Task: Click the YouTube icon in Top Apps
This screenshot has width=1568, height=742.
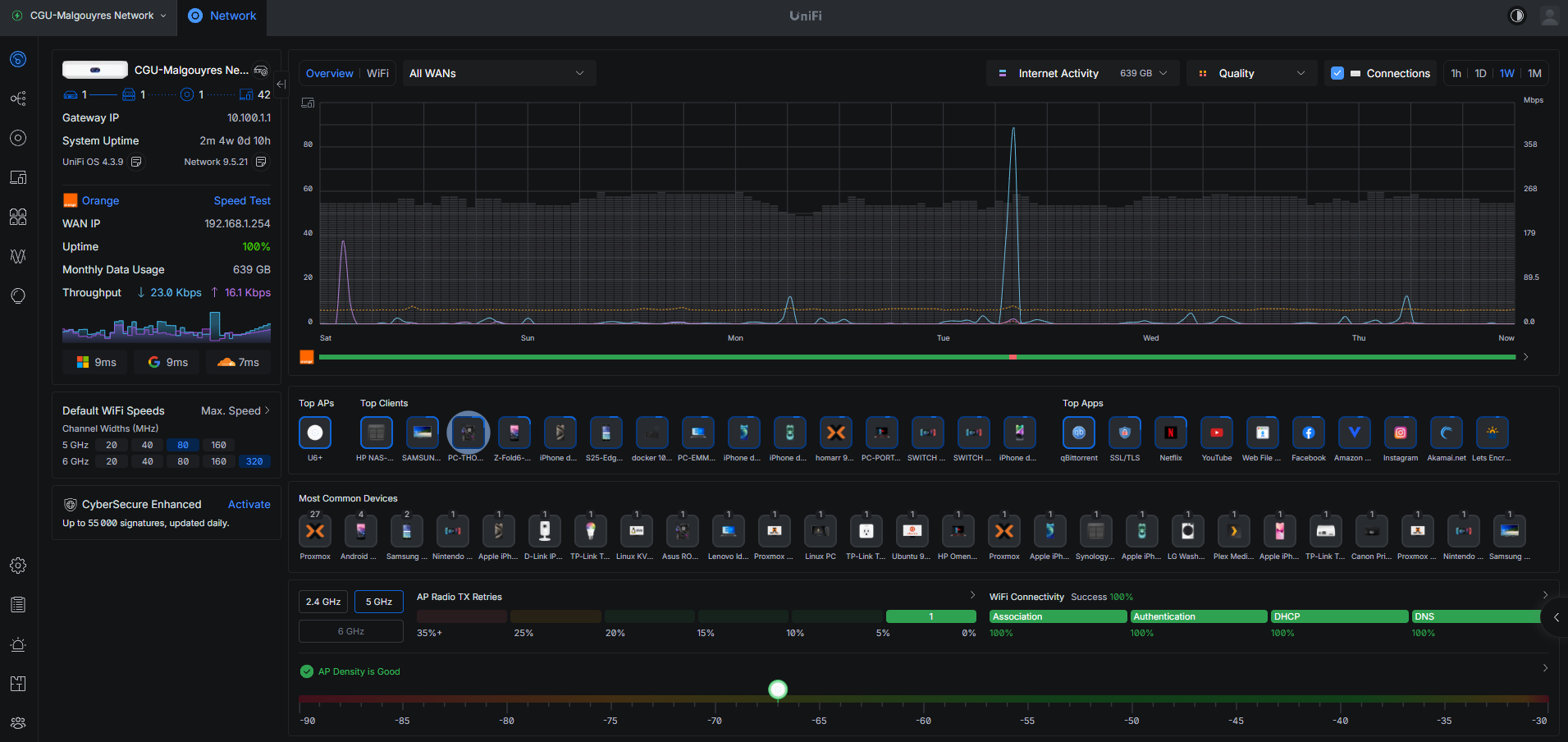Action: click(x=1216, y=433)
